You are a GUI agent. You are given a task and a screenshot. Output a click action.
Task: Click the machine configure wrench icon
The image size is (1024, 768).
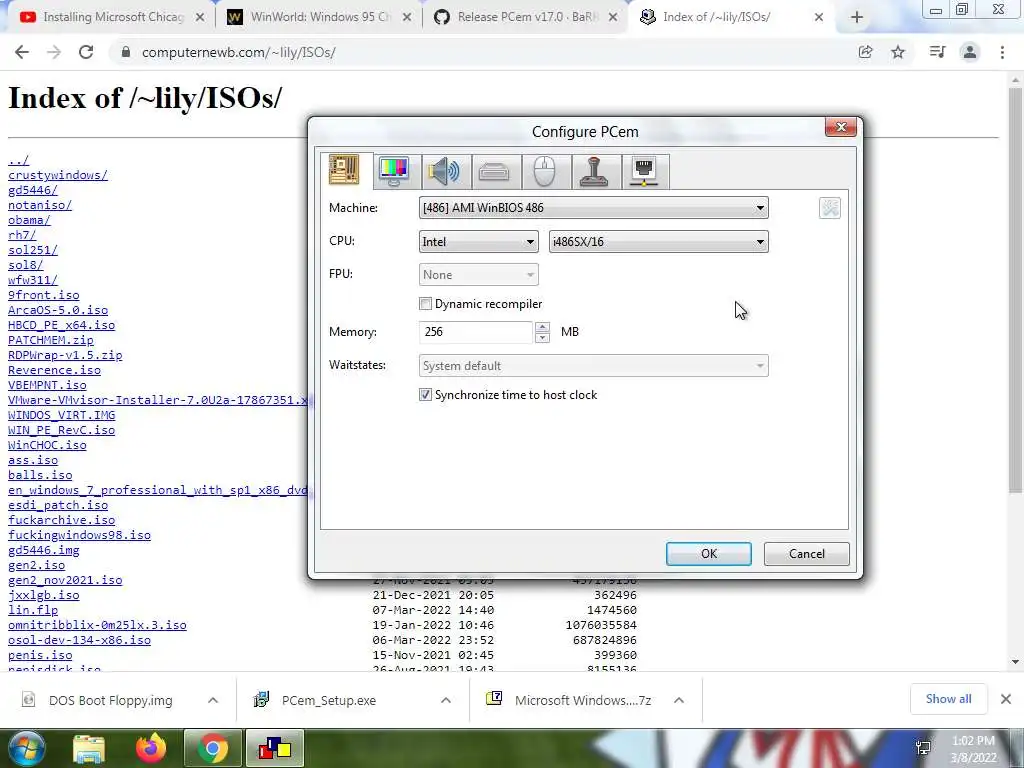coord(829,208)
